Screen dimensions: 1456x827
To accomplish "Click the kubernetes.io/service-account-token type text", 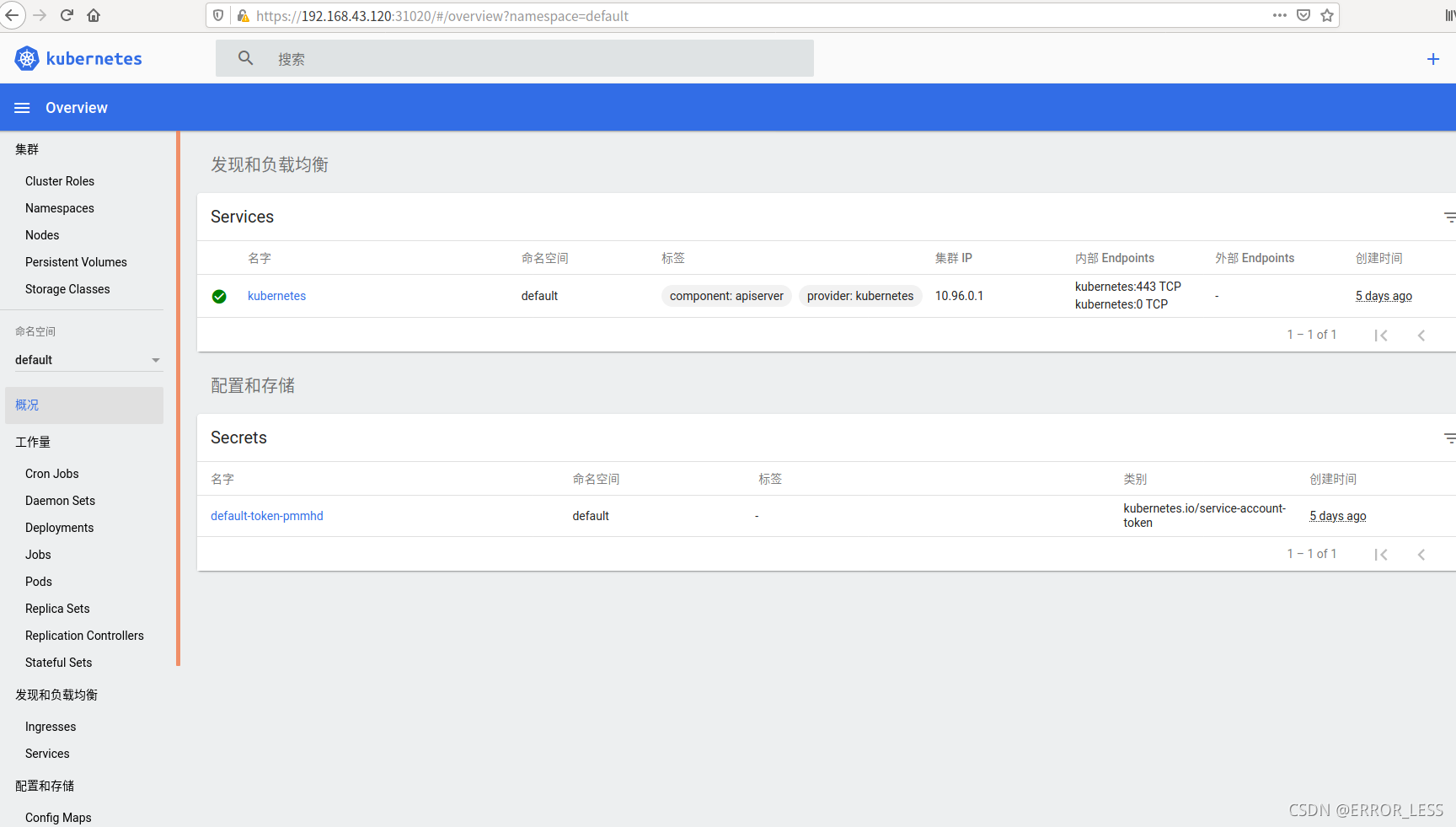I will tap(1205, 515).
